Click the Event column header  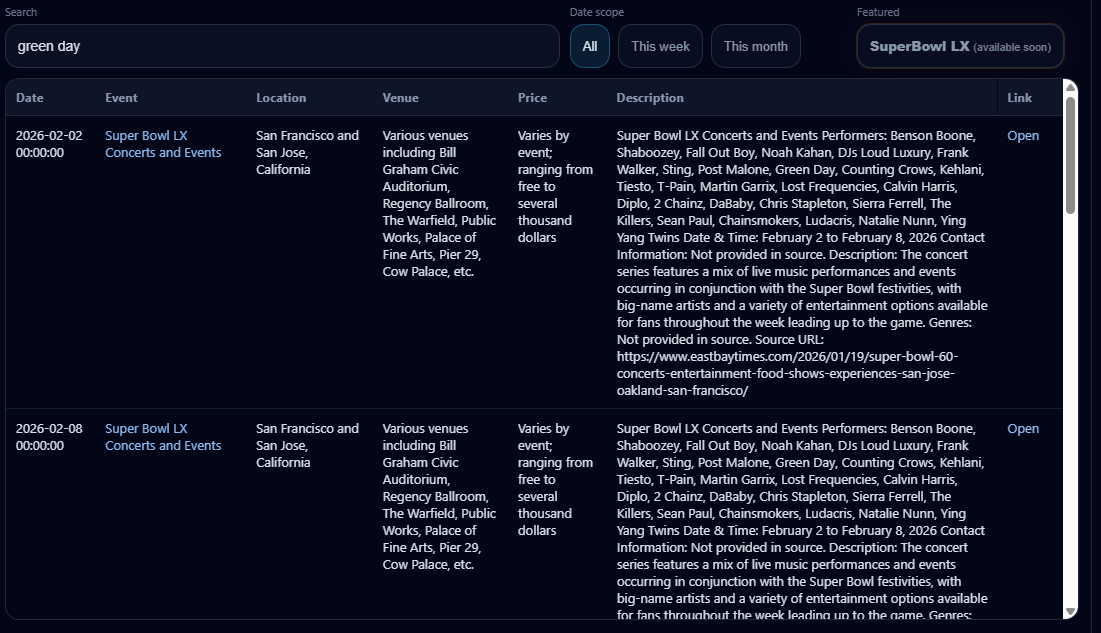point(121,98)
